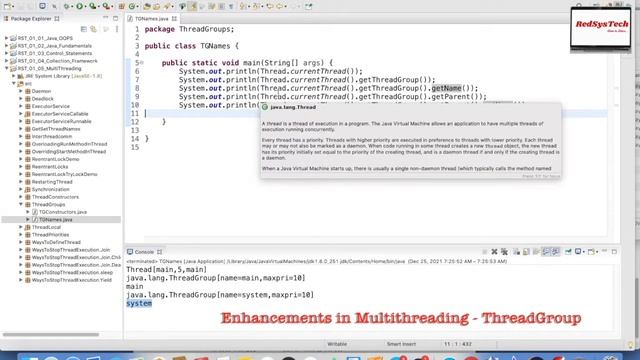Toggle Show Console on Standard Out change
This screenshot has height=360, width=640.
click(x=546, y=252)
